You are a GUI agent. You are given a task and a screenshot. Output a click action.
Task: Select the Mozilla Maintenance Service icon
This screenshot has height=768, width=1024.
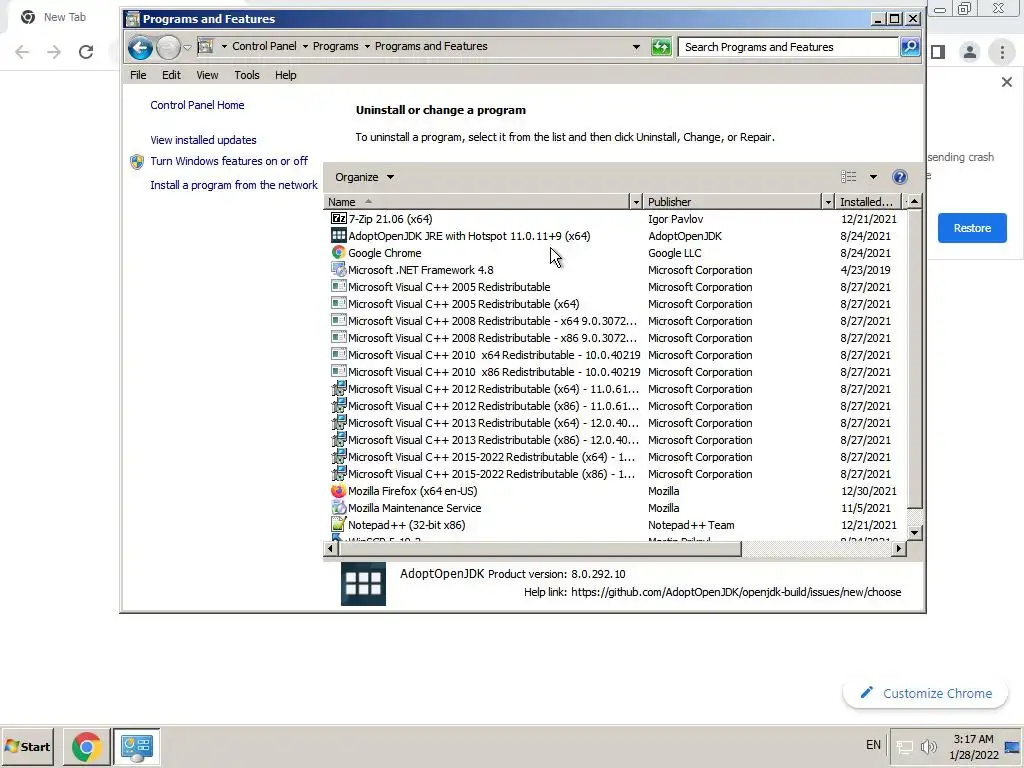pyautogui.click(x=338, y=507)
